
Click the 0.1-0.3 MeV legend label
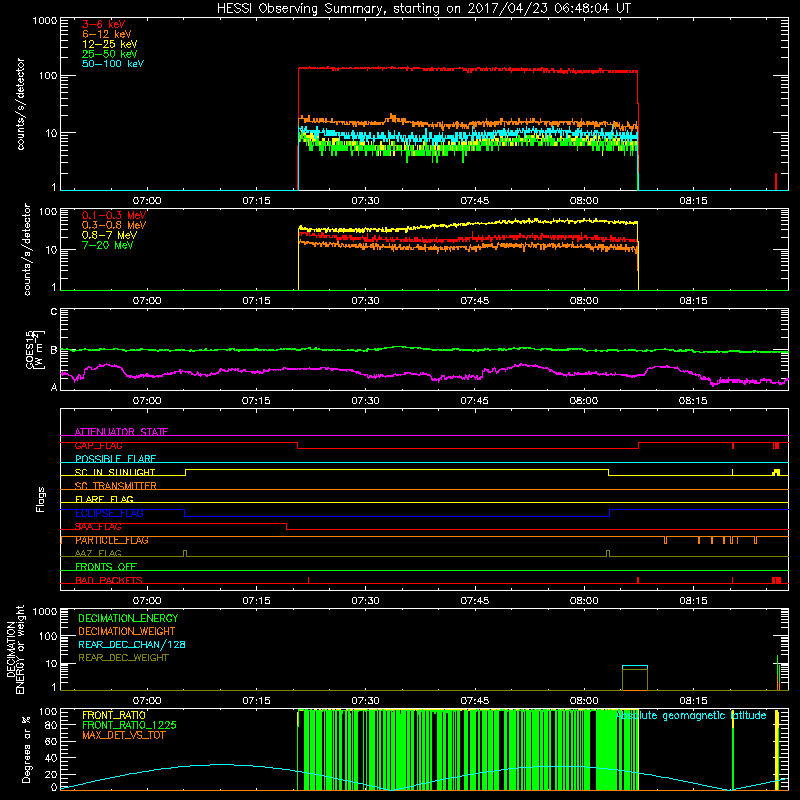[x=114, y=215]
